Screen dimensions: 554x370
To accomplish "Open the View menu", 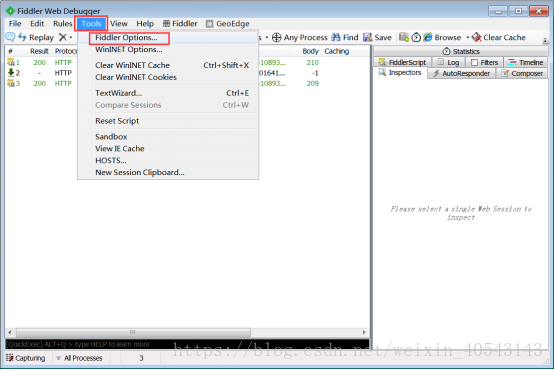I will (119, 24).
